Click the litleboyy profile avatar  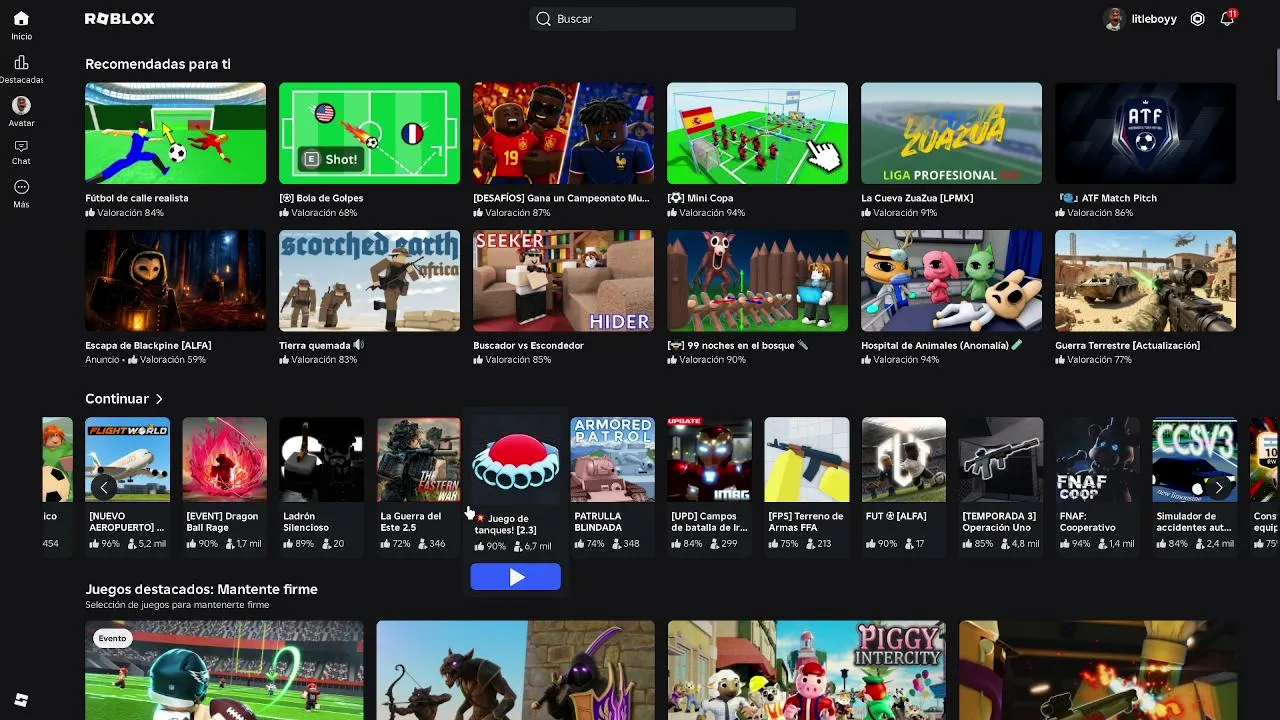(1113, 19)
